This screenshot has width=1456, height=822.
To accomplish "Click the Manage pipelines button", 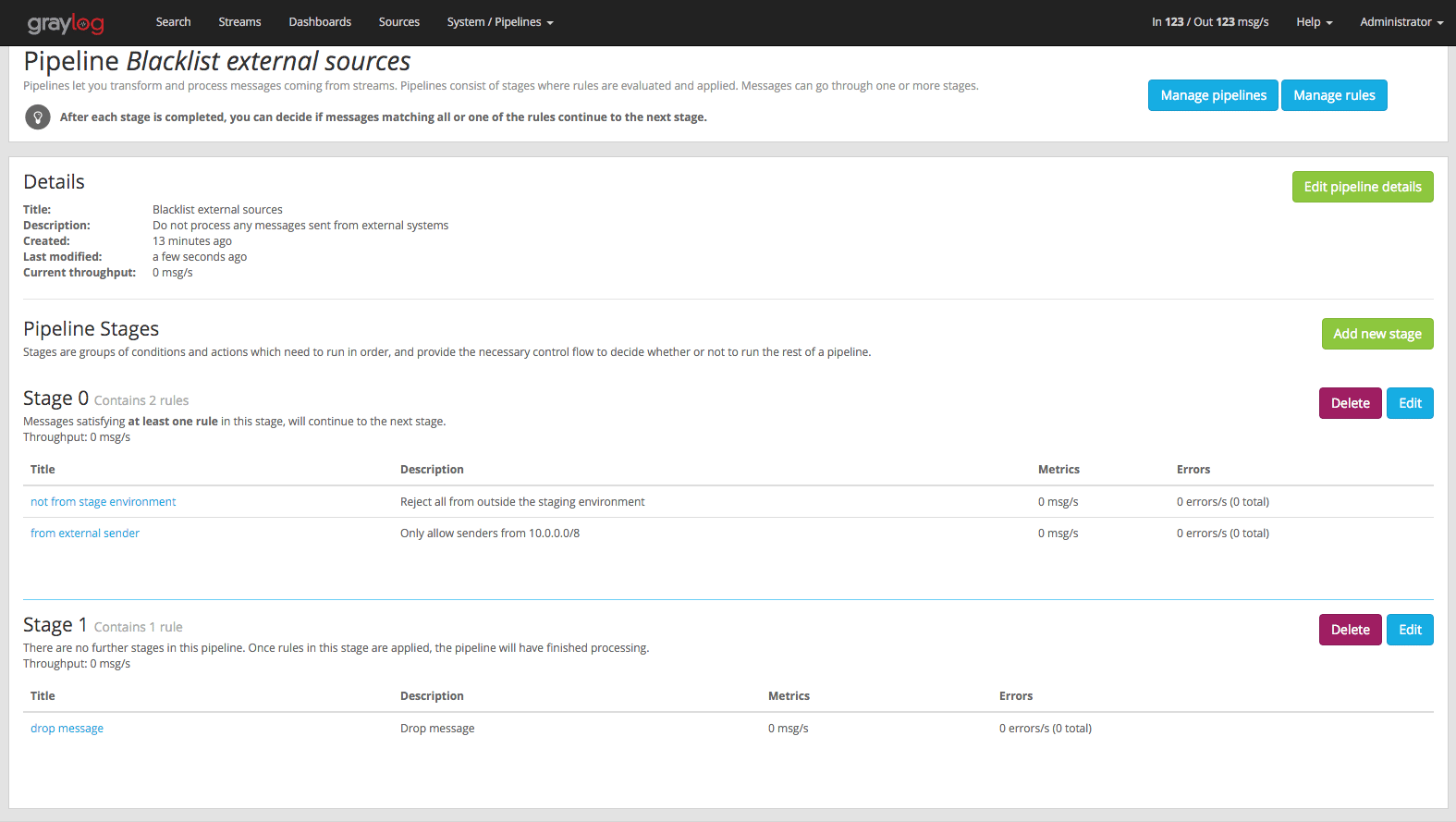I will 1213,95.
